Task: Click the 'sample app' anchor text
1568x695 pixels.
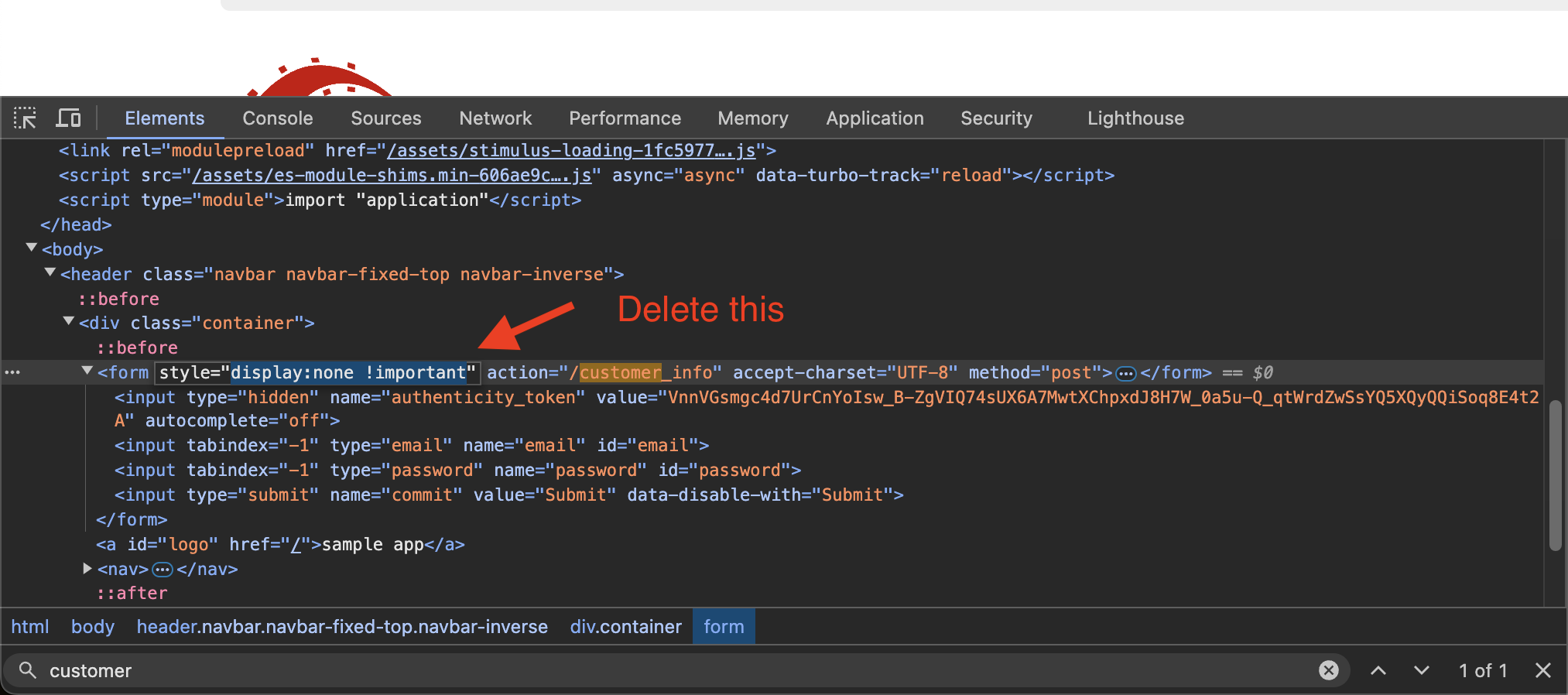Action: [x=372, y=544]
